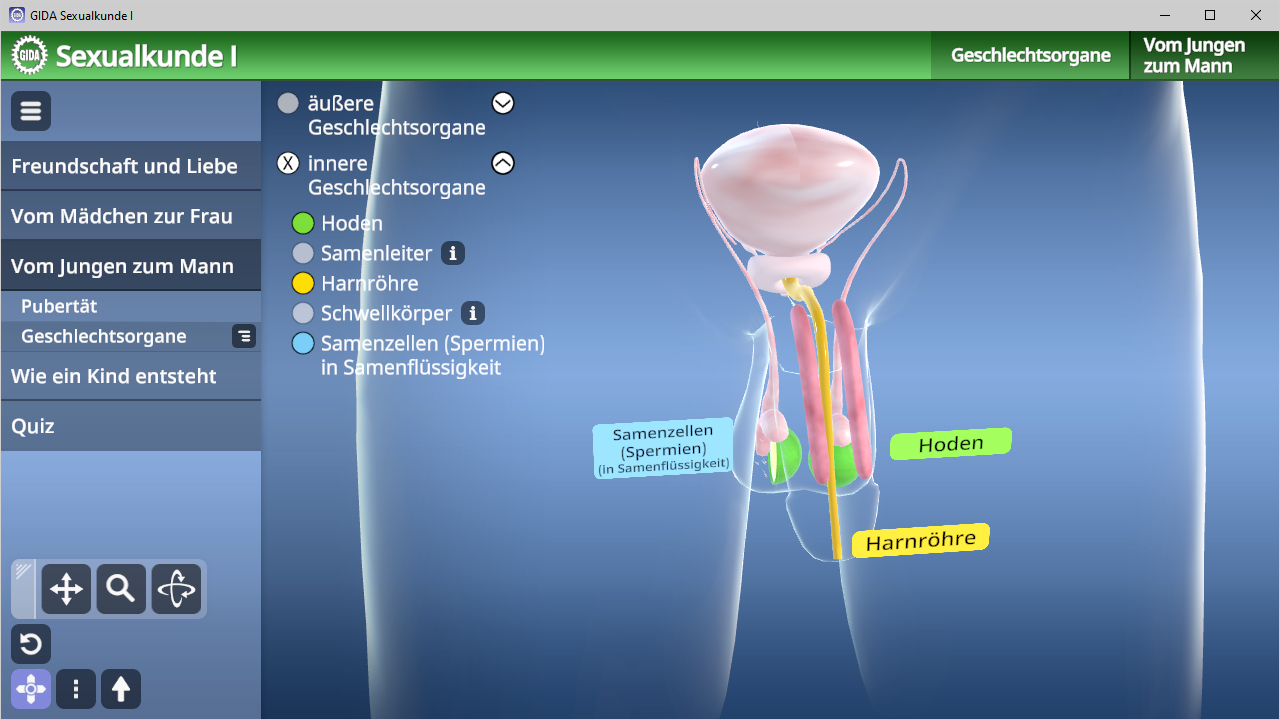Viewport: 1280px width, 720px height.
Task: Maximize the GIDA Sexualkunde window
Action: 1210,15
